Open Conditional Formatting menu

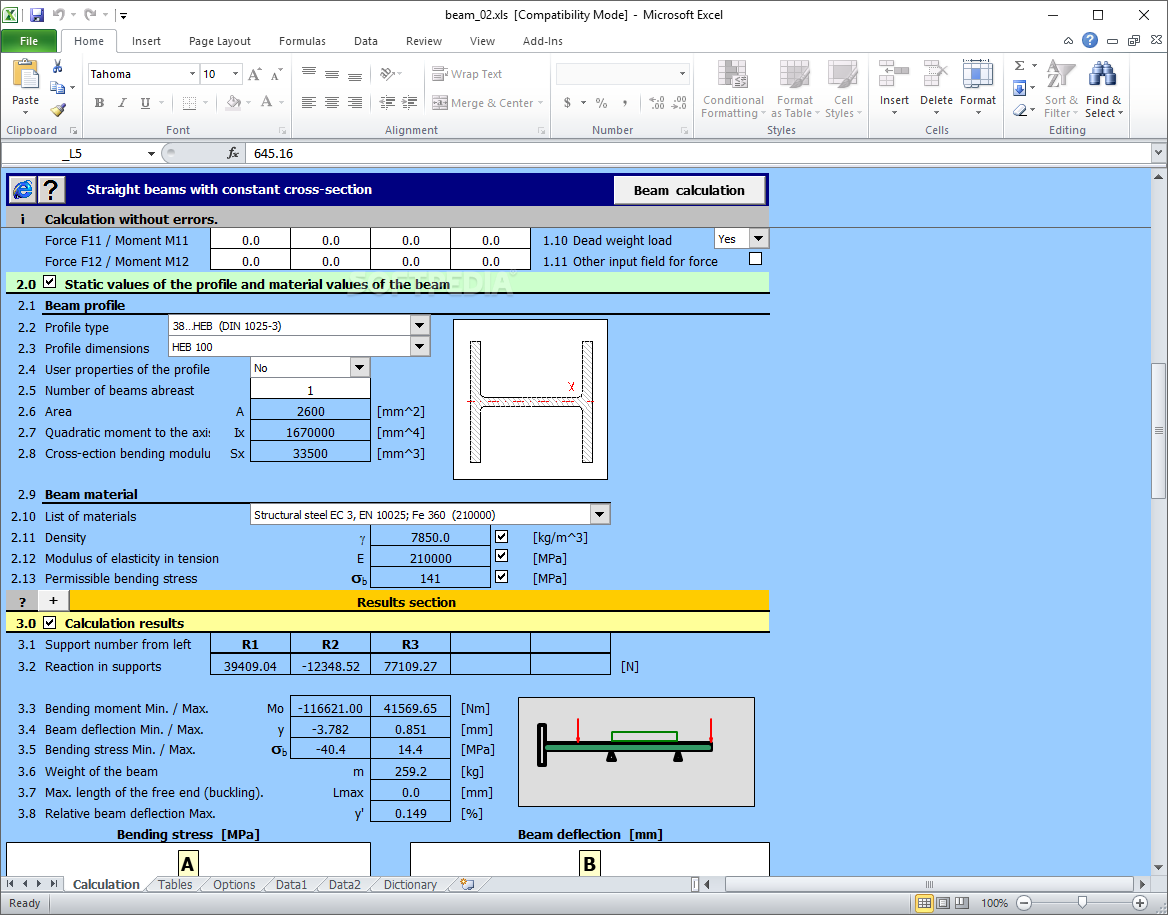pyautogui.click(x=733, y=89)
